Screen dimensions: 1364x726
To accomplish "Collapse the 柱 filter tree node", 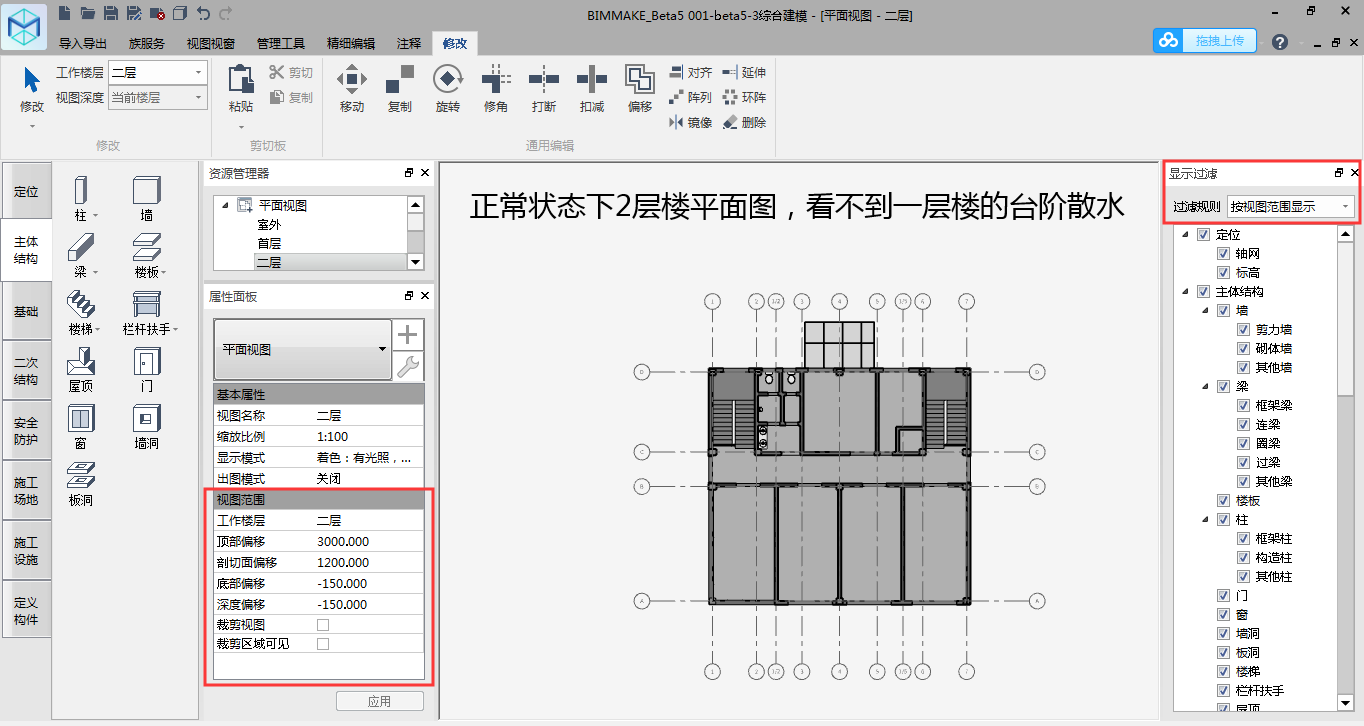I will [x=1206, y=520].
